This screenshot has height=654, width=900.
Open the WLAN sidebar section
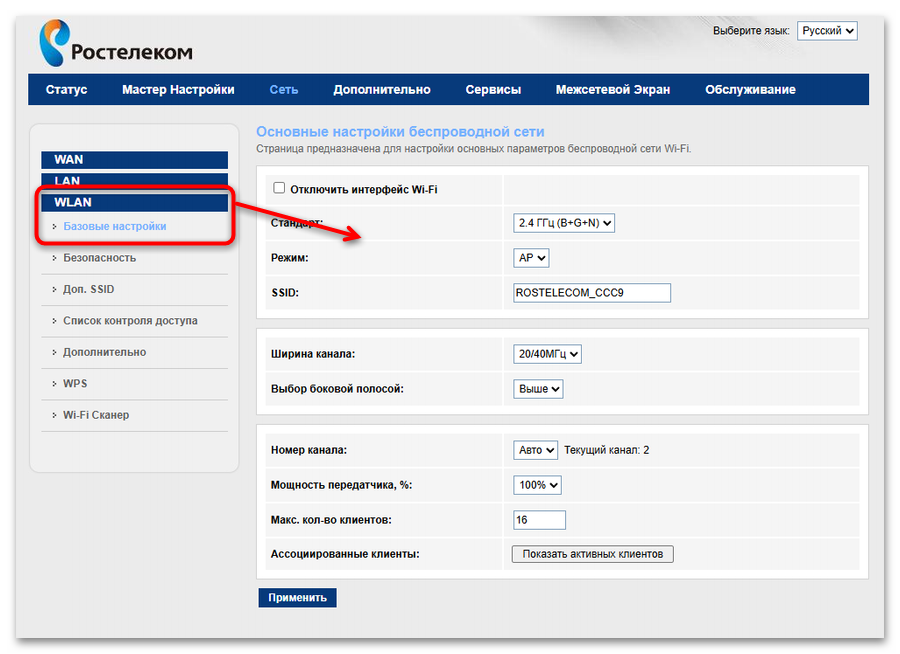134,203
